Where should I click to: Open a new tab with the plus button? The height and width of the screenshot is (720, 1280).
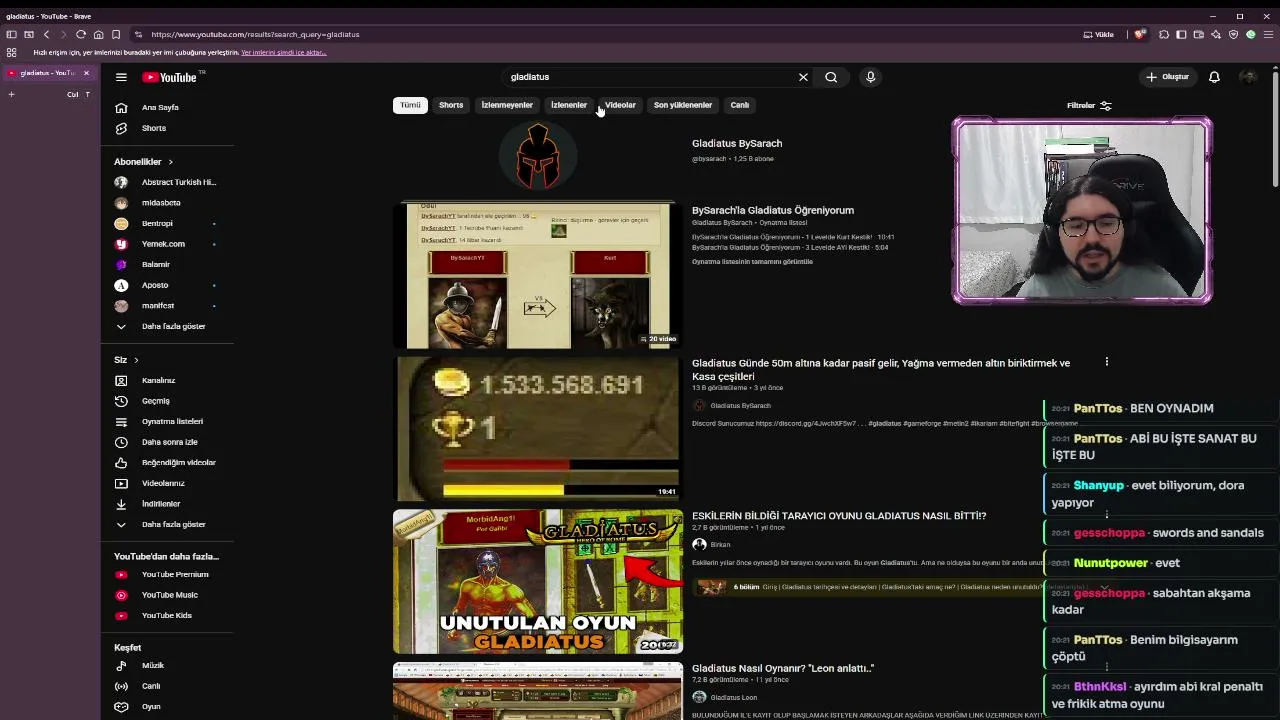11,94
